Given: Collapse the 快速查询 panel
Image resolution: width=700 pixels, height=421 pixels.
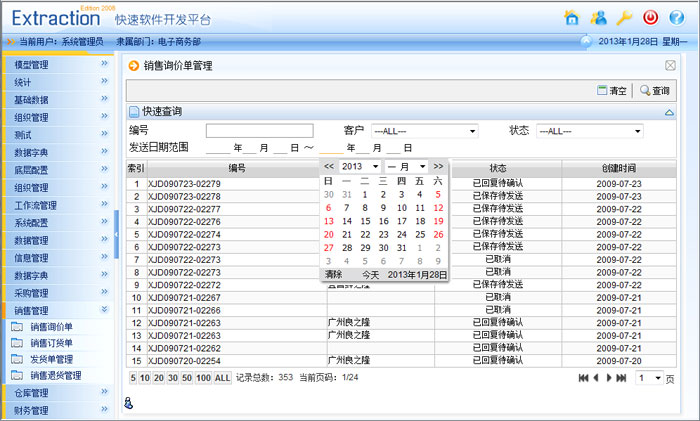Looking at the screenshot, I should tap(670, 112).
